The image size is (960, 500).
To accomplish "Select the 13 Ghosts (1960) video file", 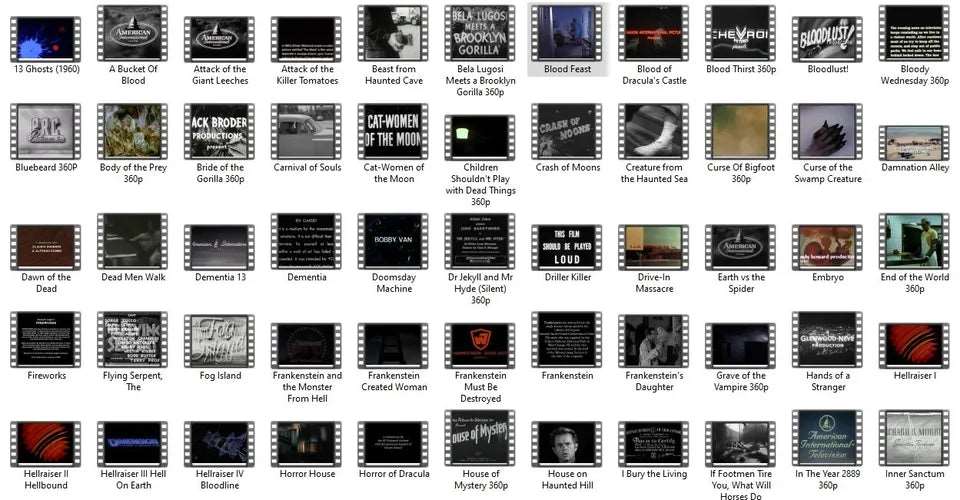I will pyautogui.click(x=46, y=33).
